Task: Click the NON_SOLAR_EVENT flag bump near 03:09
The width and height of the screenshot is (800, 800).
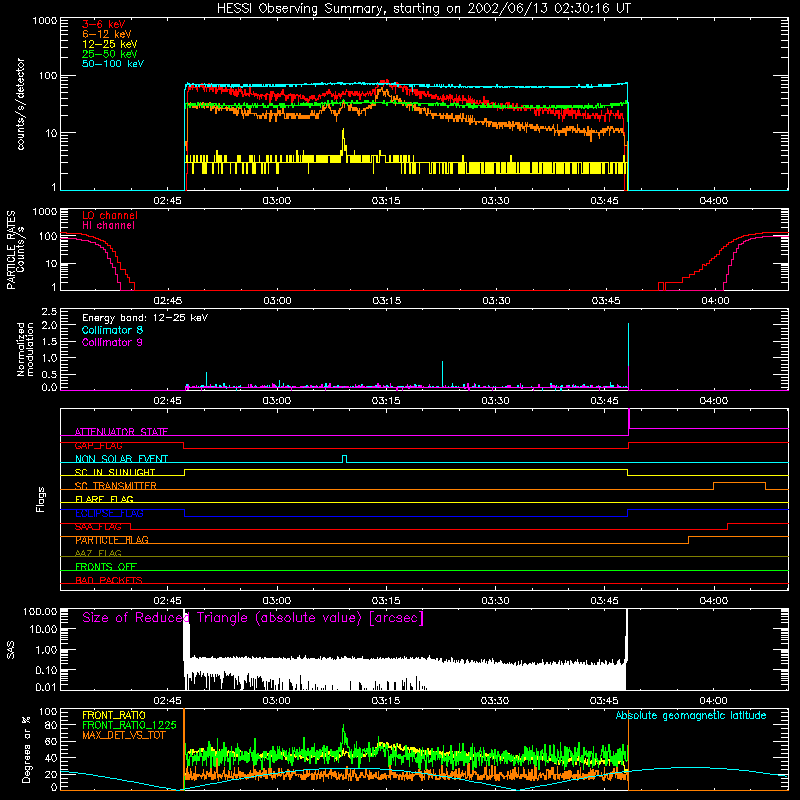Action: tap(344, 458)
